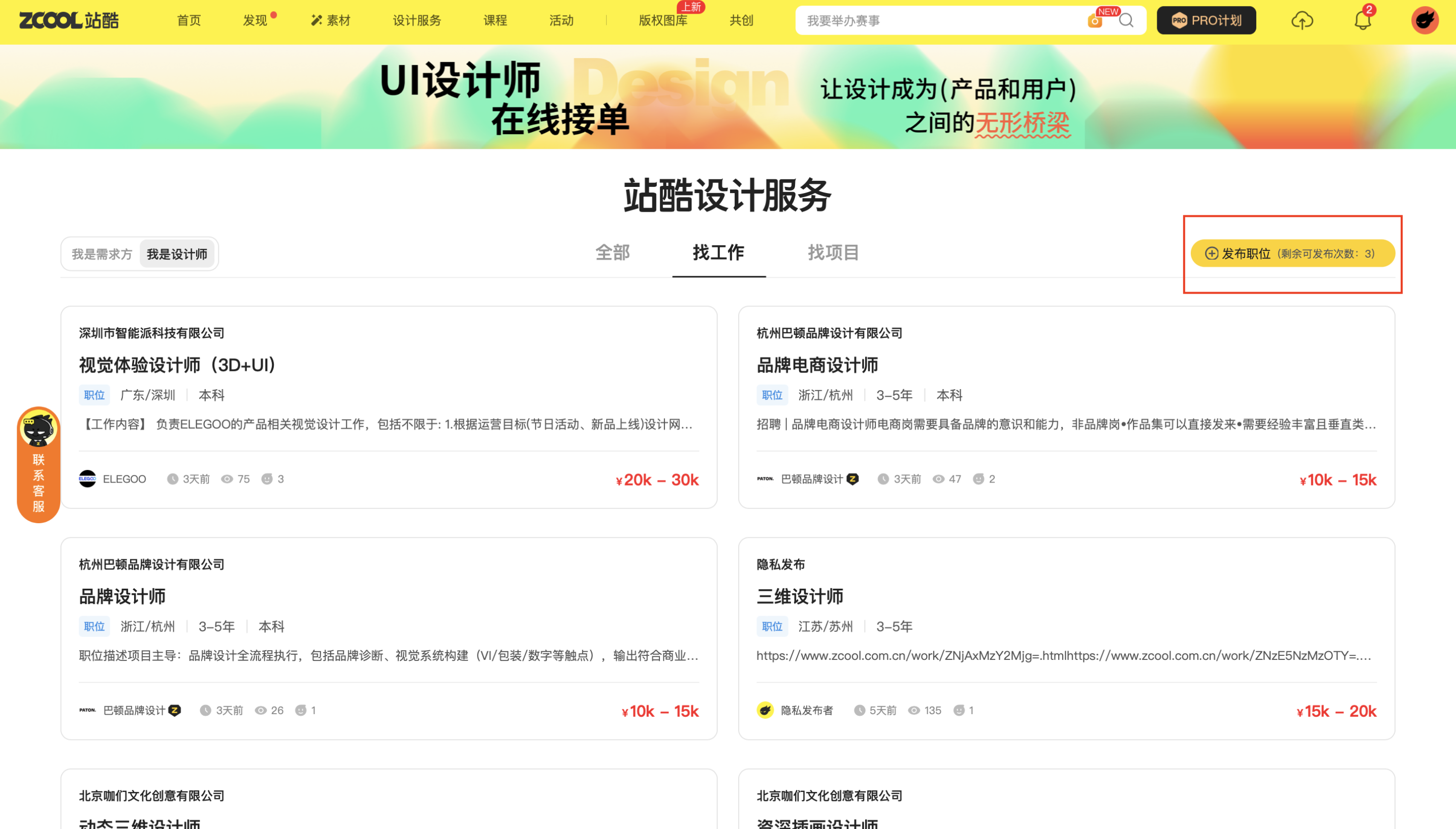1456x829 pixels.
Task: Switch to 我是需求方 role
Action: (102, 254)
